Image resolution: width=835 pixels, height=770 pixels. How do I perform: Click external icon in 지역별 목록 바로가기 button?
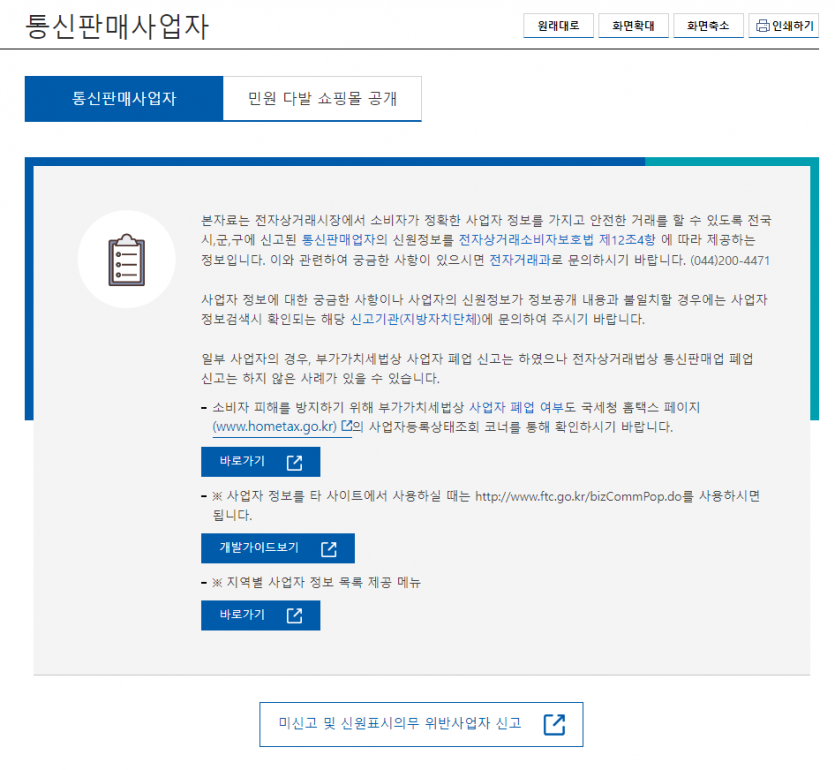point(294,616)
